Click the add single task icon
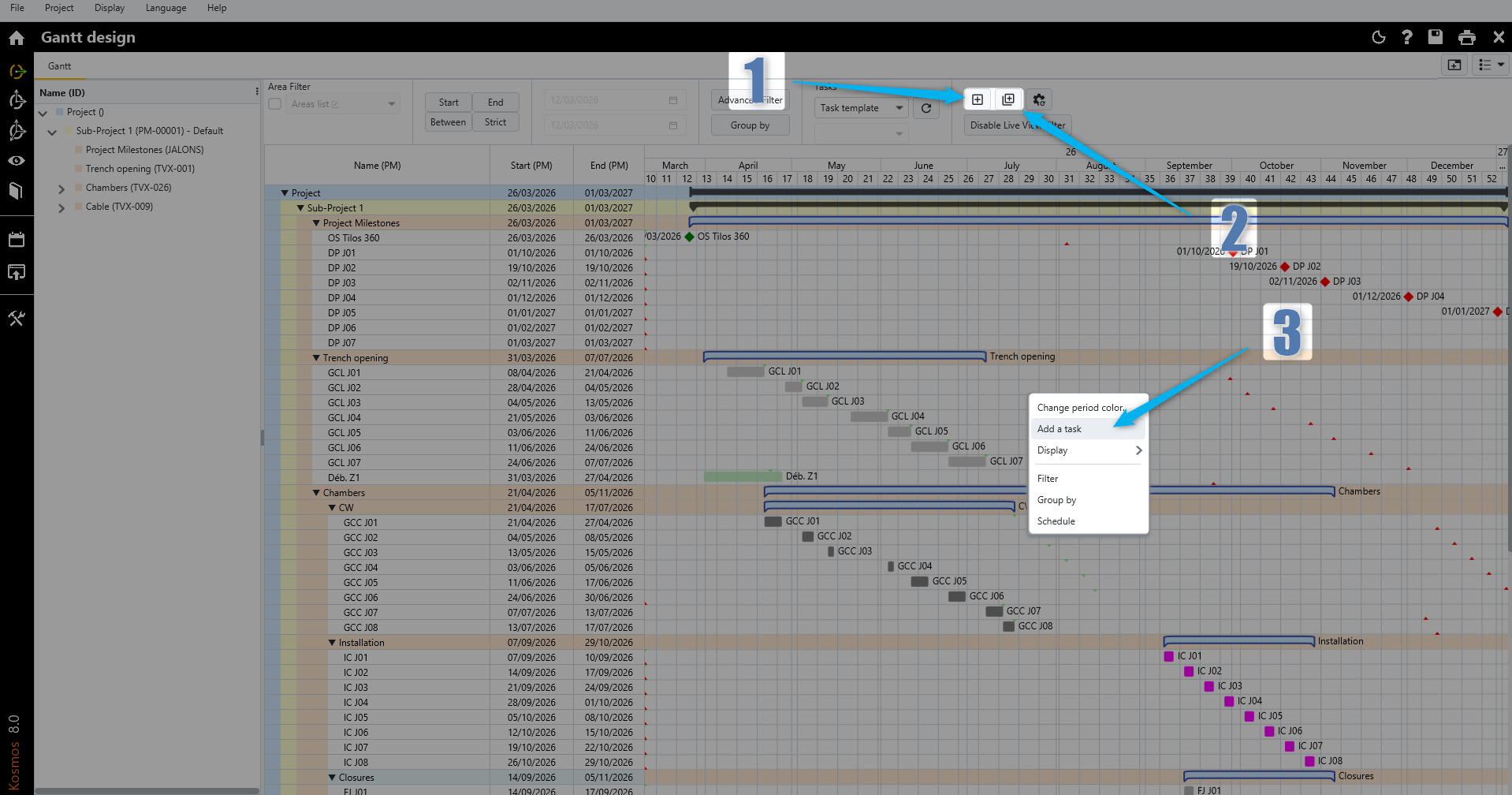1512x795 pixels. coord(977,99)
